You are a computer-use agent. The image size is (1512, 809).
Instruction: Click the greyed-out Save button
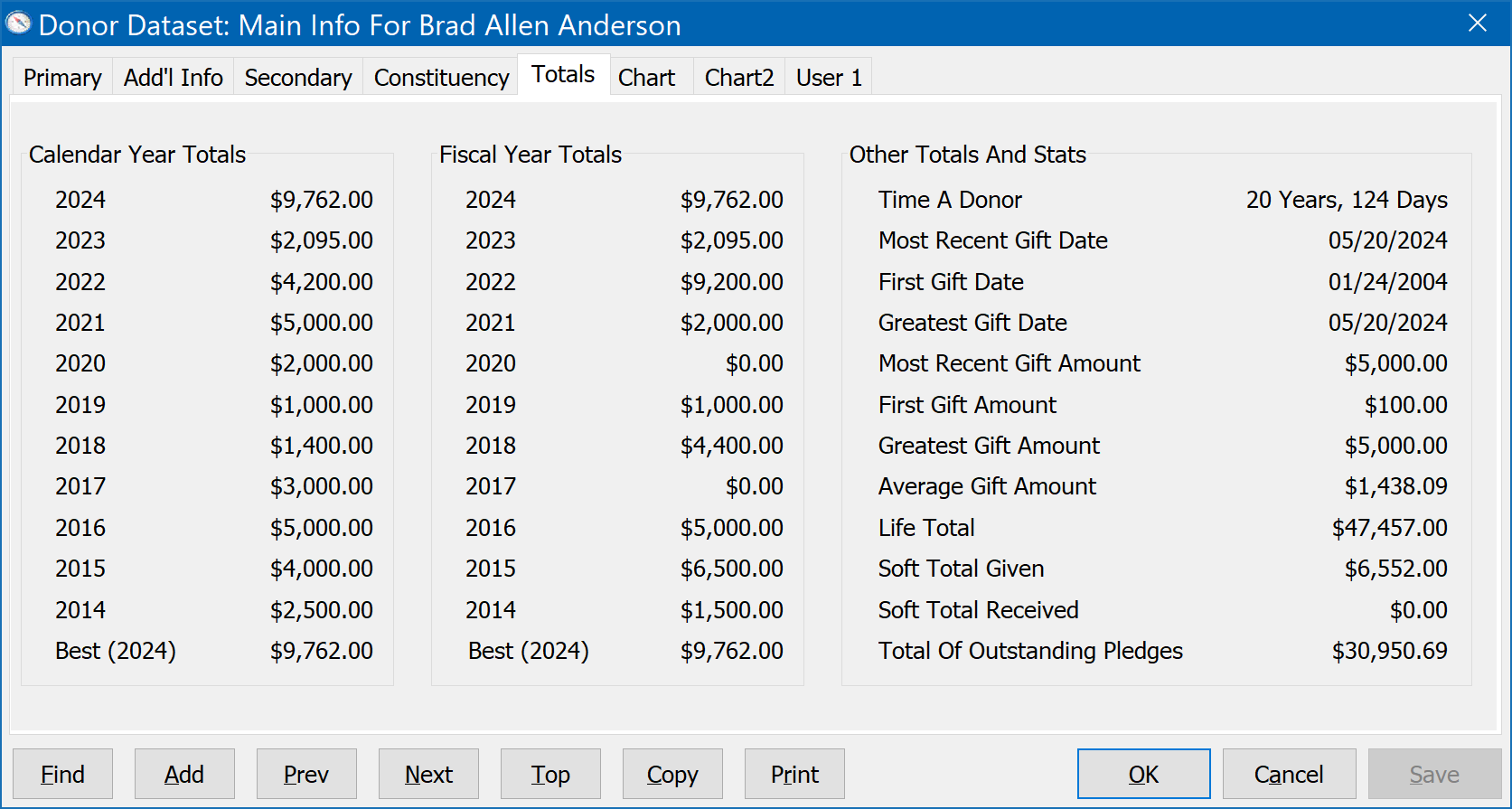(x=1434, y=774)
